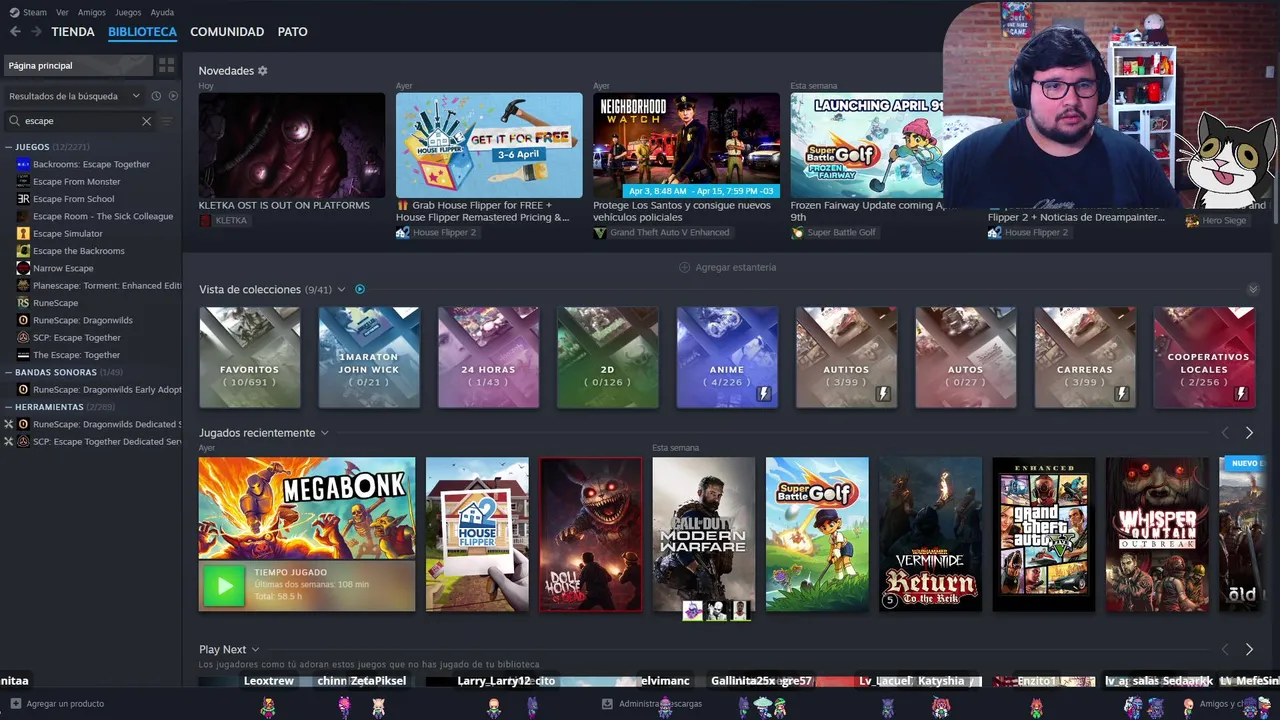
Task: Open the Resultados de la búsqueda dropdown
Action: tap(73, 96)
